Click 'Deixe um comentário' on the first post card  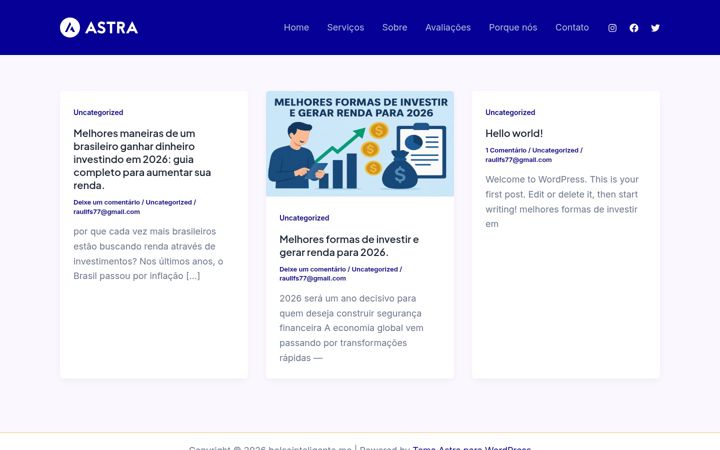[107, 202]
